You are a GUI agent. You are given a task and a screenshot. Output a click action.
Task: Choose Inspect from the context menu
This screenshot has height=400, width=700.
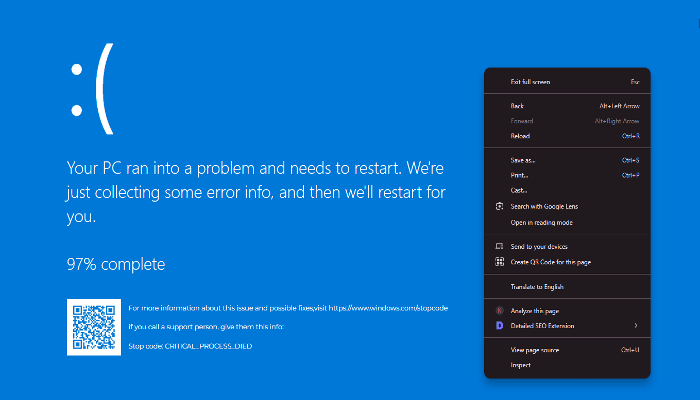coord(567,365)
